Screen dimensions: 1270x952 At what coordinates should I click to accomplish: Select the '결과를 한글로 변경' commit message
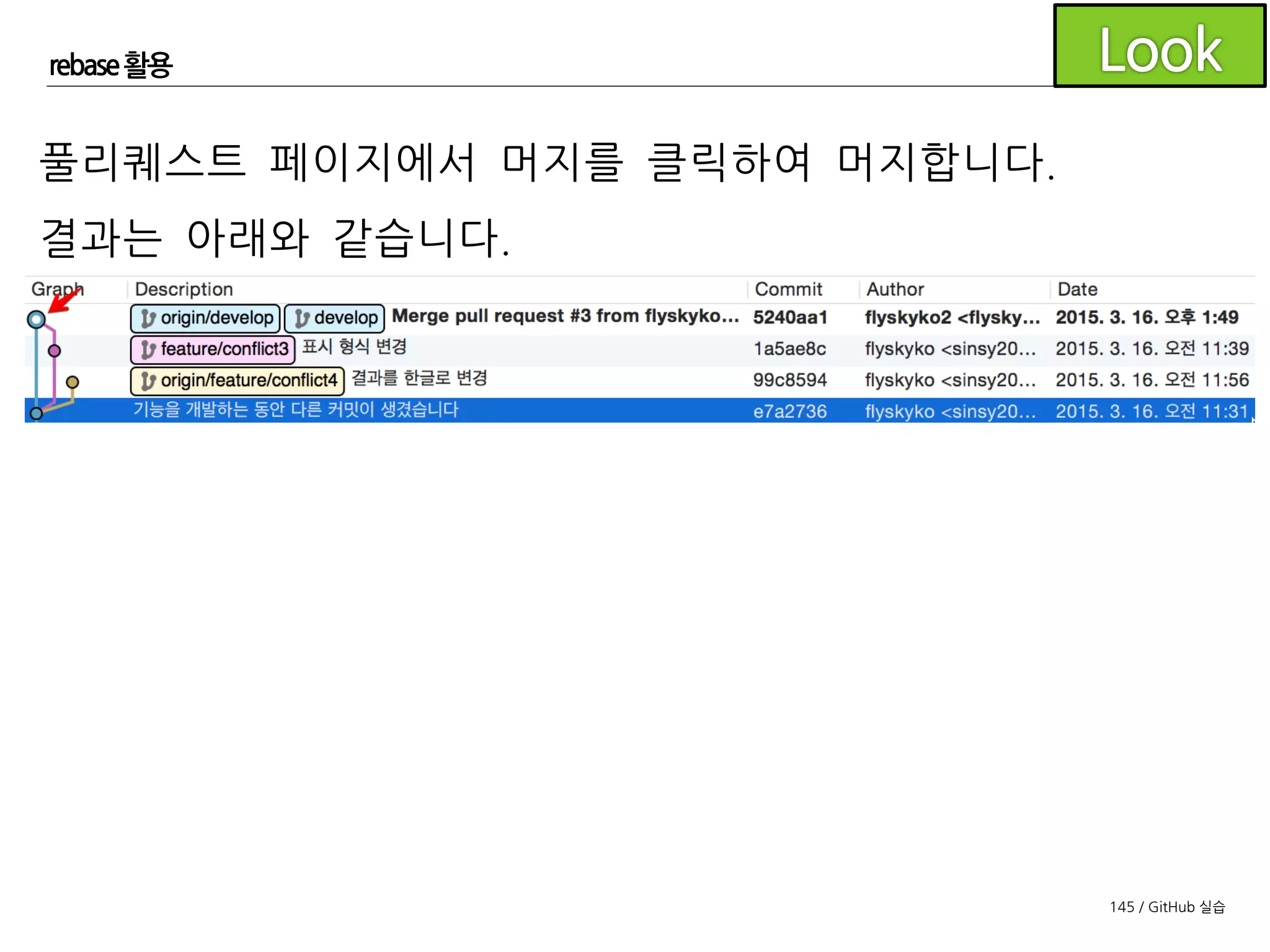(x=419, y=378)
